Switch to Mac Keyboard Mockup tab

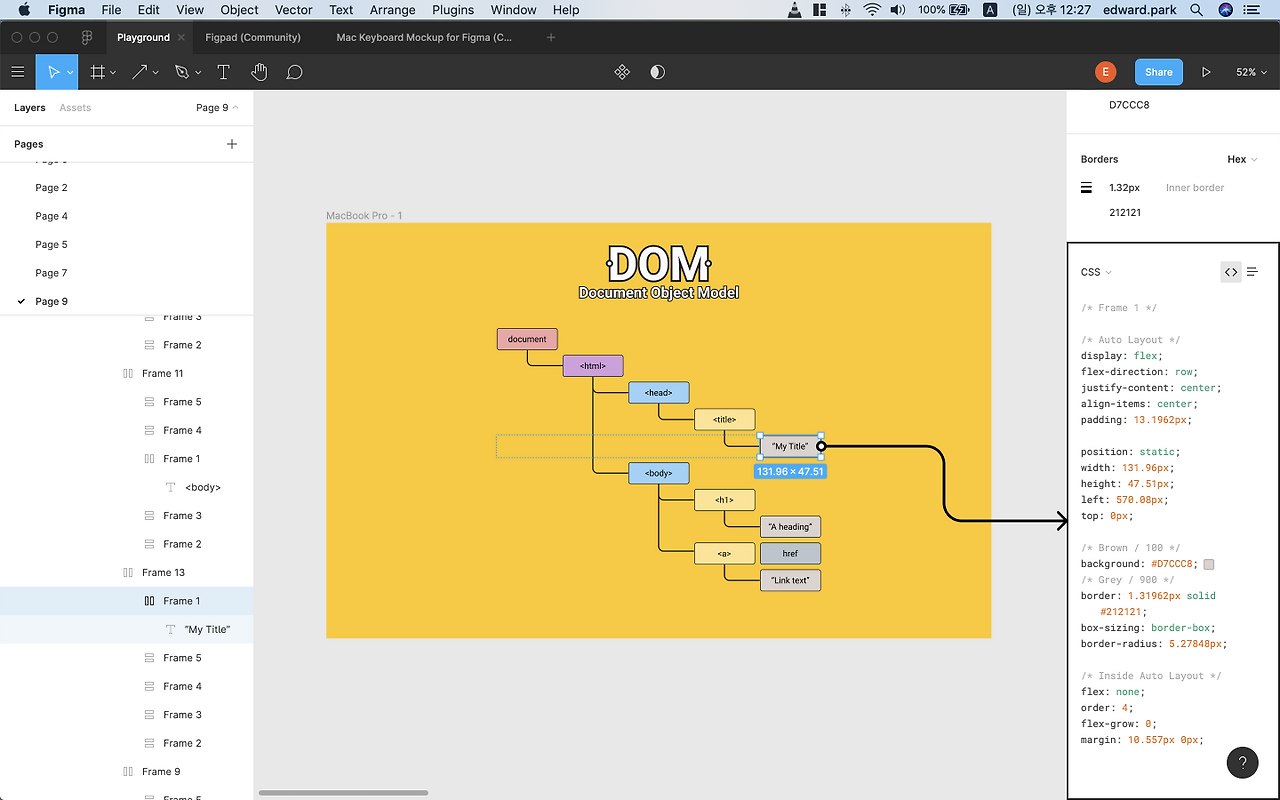tap(424, 37)
